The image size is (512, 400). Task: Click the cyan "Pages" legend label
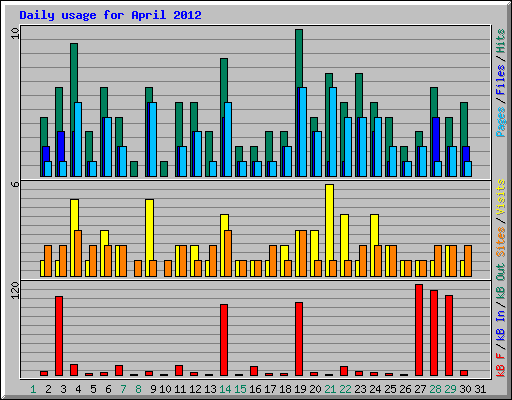tap(500, 122)
